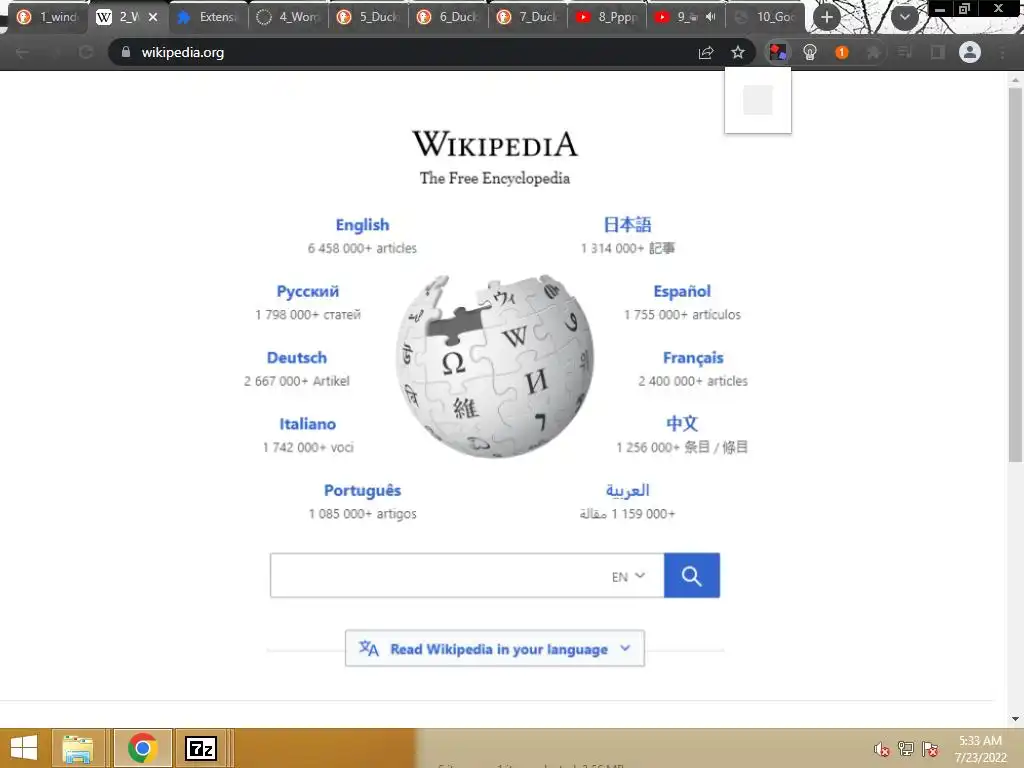Click the red and blue extension icon
The width and height of the screenshot is (1024, 768).
(x=777, y=52)
